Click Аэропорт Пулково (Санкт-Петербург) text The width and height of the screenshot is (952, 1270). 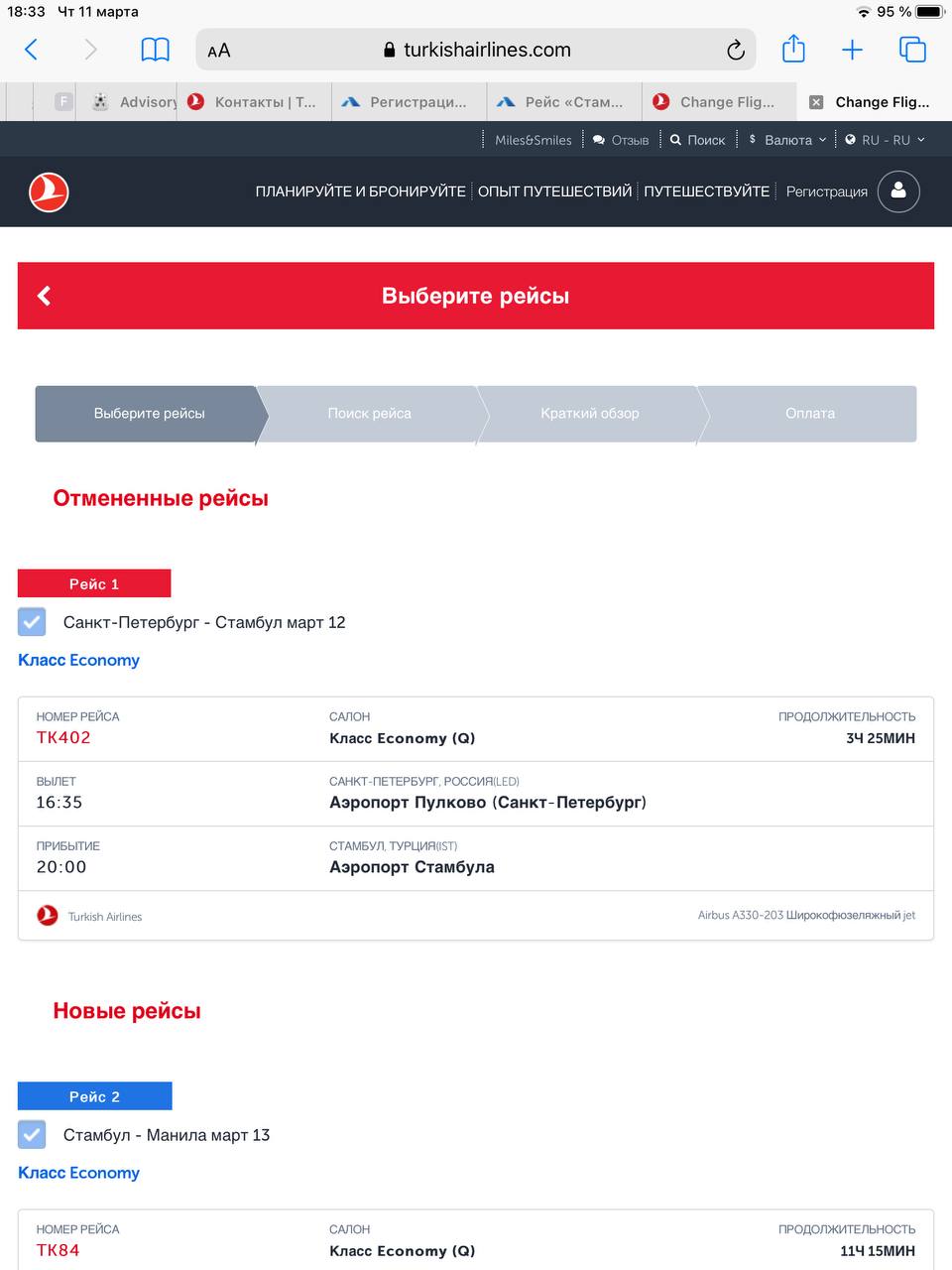(x=488, y=802)
